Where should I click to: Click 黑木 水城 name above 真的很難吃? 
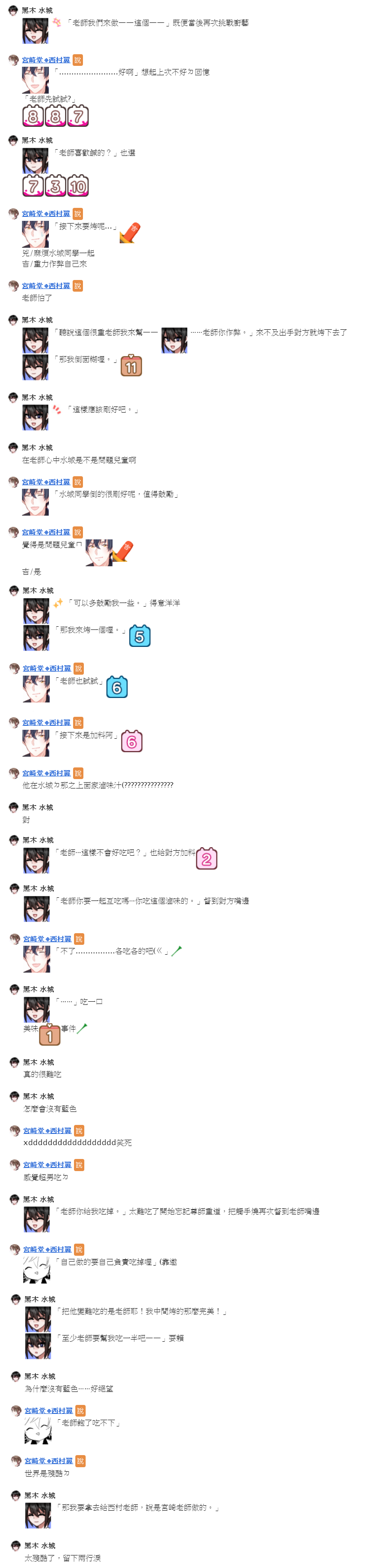[x=39, y=1062]
